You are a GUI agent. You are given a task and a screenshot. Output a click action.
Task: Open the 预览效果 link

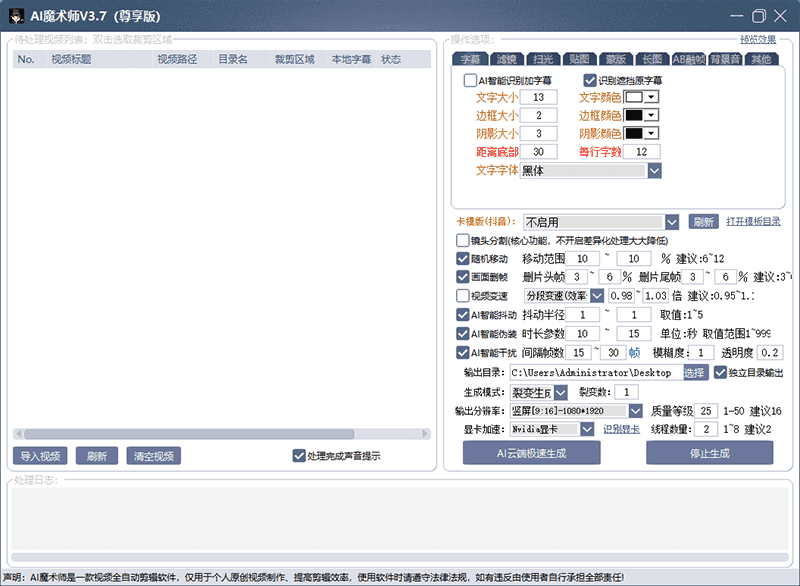click(x=758, y=39)
